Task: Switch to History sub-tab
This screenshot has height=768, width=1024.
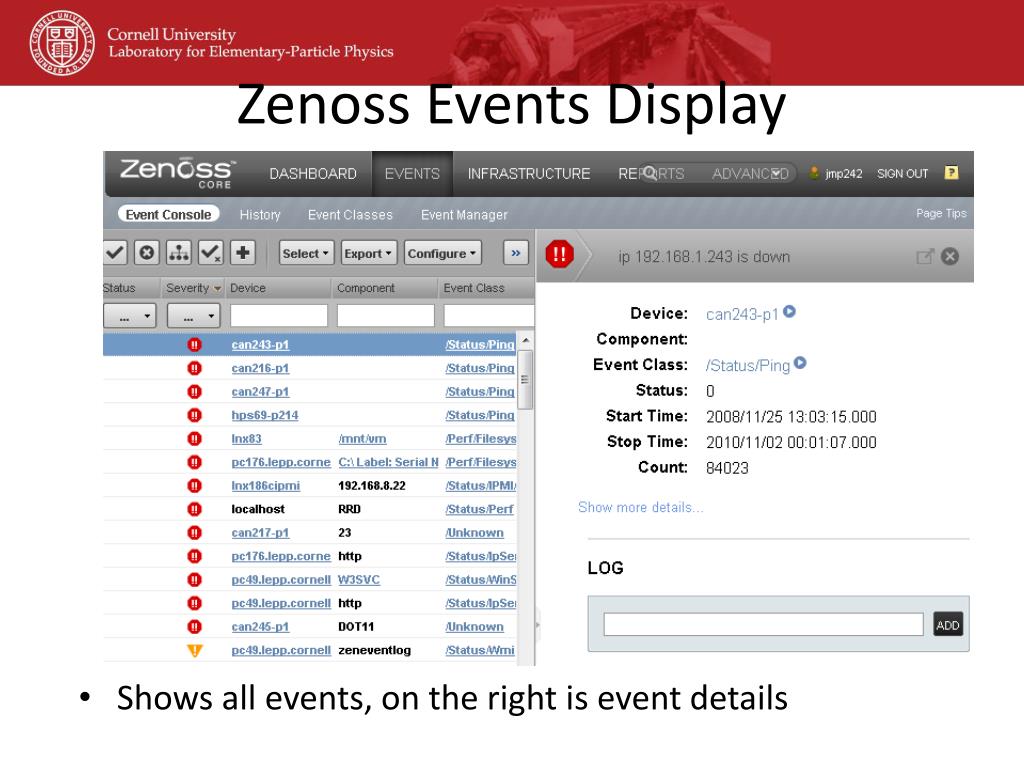Action: (x=260, y=214)
